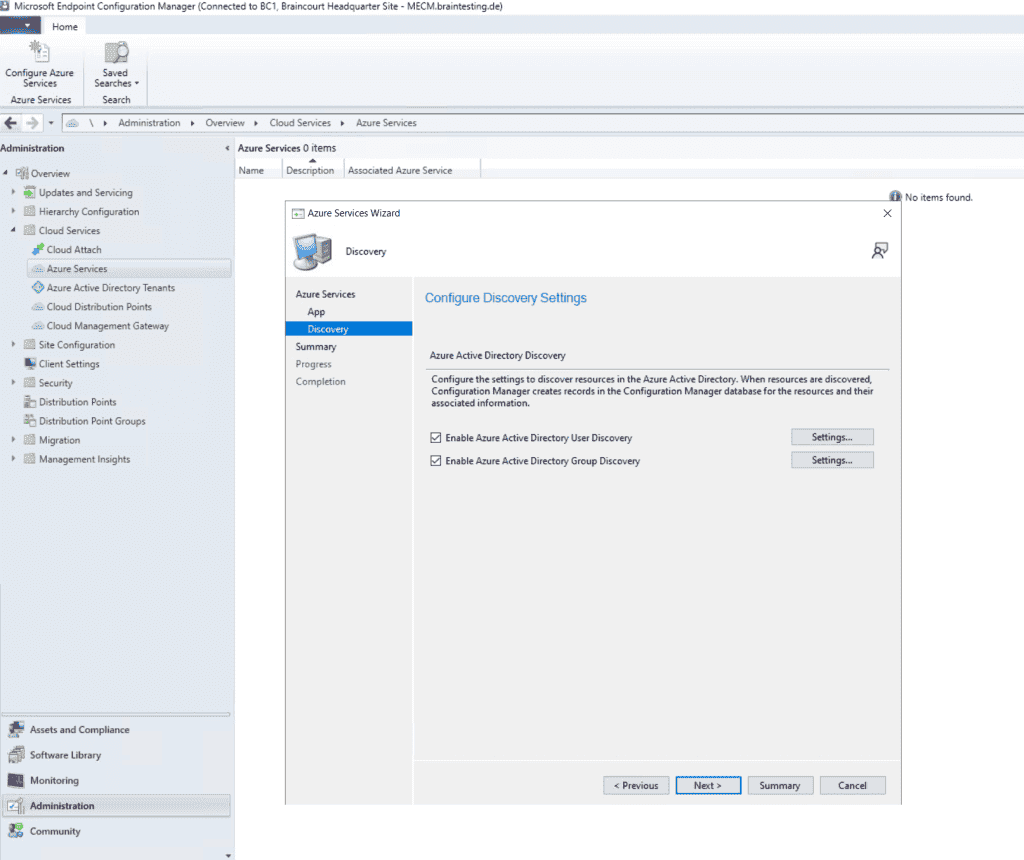The height and width of the screenshot is (860, 1024).
Task: Expand the Updates and Servicing node
Action: [x=12, y=192]
